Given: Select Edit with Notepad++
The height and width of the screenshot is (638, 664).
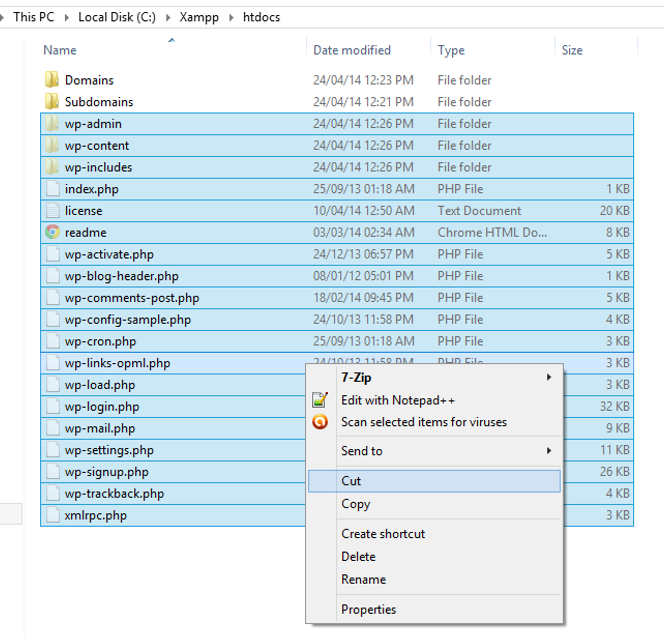Looking at the screenshot, I should (434, 400).
